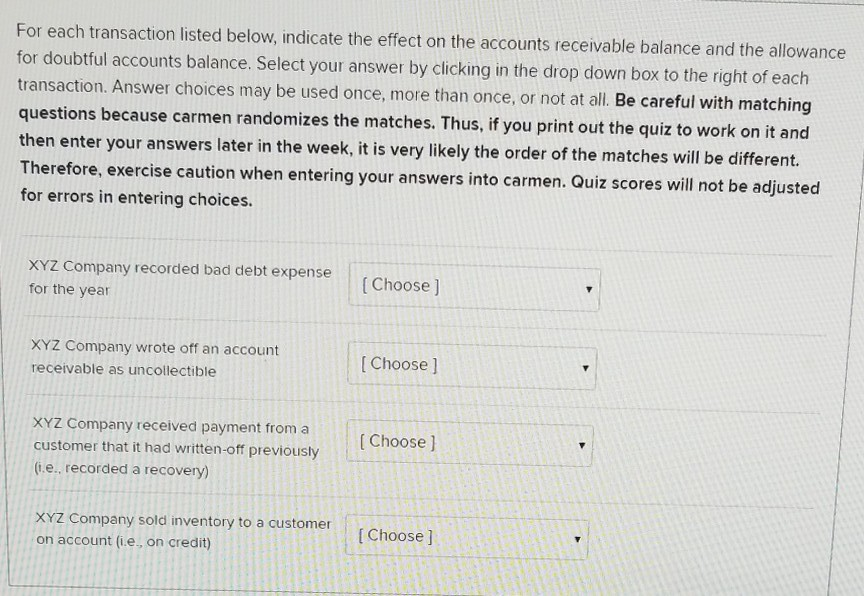Click the arrow on the second Choose box

coord(585,366)
